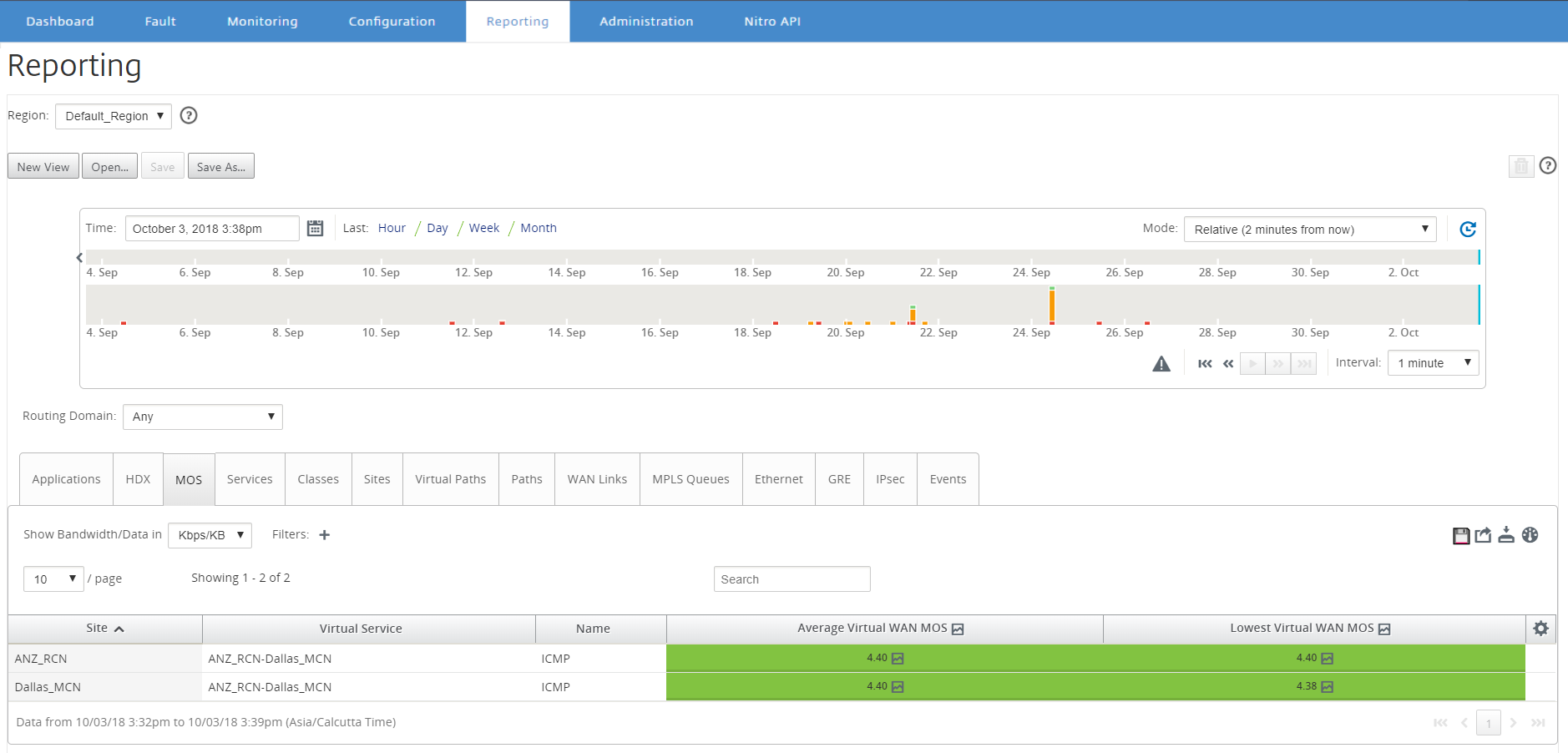Click the warning triangle icon
Screen dimensions: 1568x753
tap(1161, 364)
